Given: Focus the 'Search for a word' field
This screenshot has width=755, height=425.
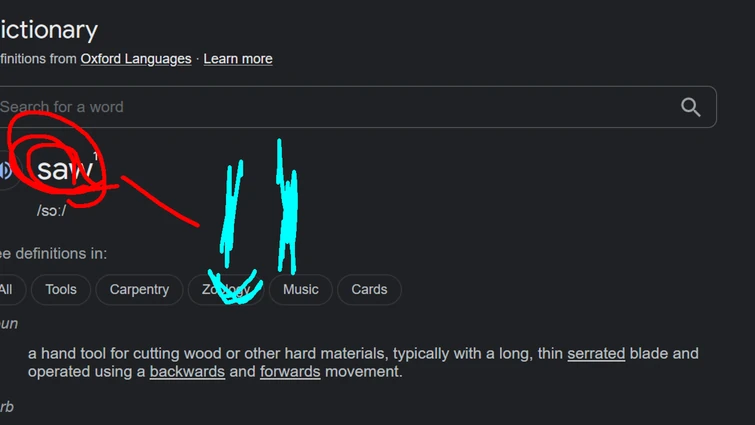Looking at the screenshot, I should [x=330, y=107].
